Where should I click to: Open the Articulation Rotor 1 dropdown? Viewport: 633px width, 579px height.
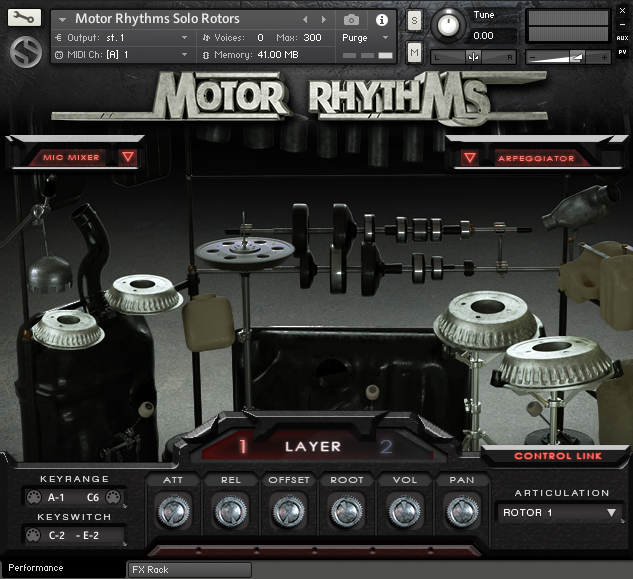[x=559, y=513]
